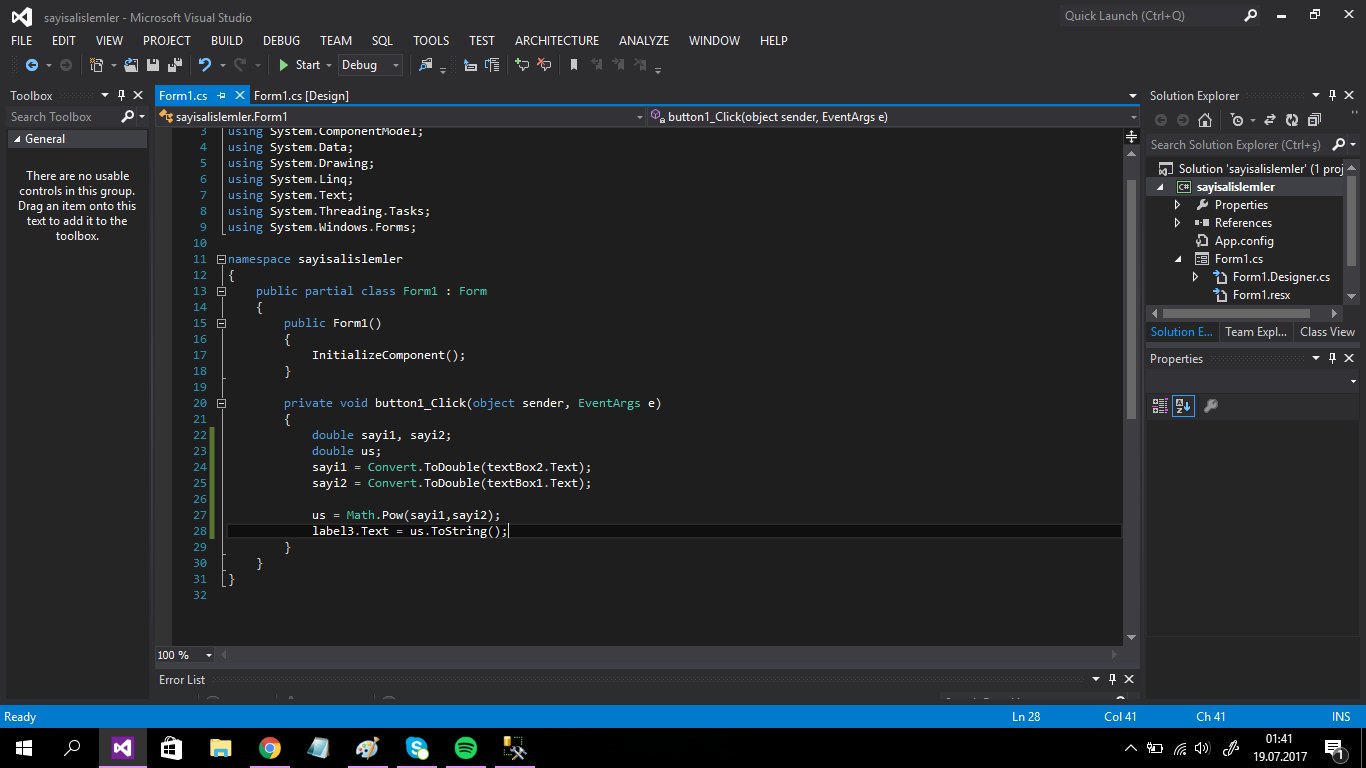Click the Decrease Indent toolbar icon
The image size is (1366, 768).
[x=471, y=65]
